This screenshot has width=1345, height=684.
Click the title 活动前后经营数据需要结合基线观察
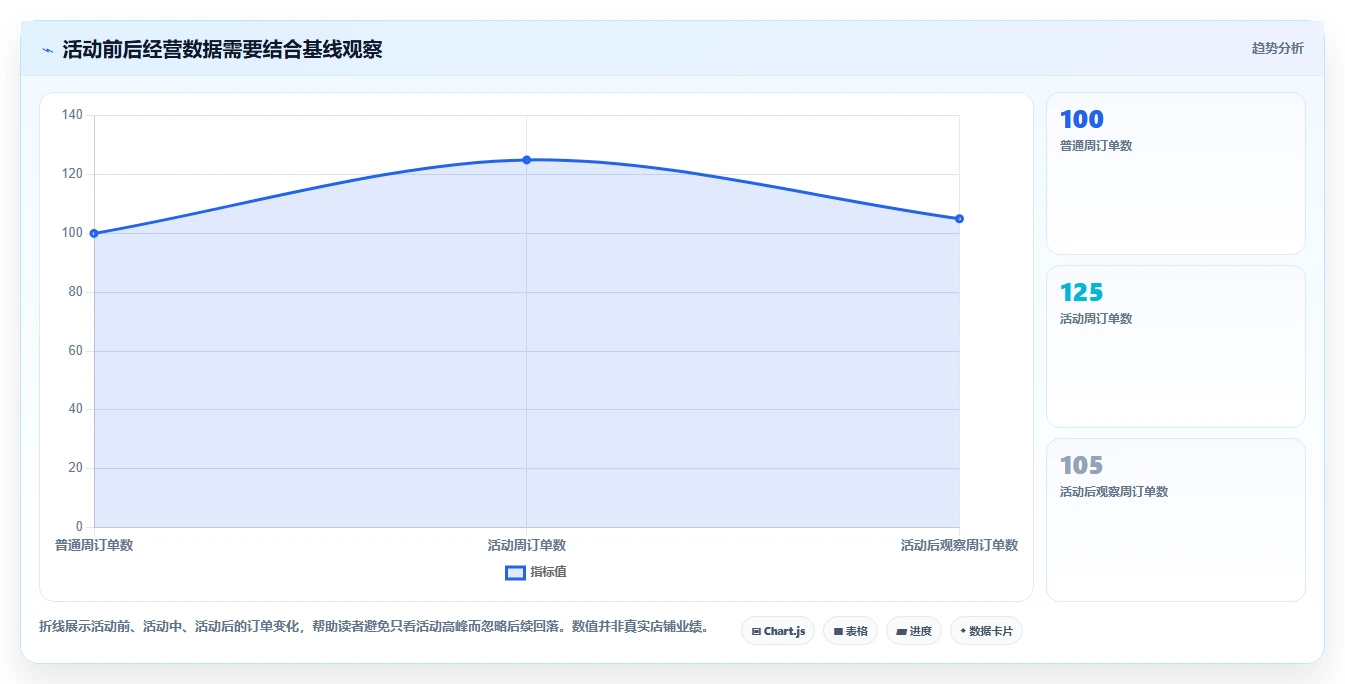click(x=222, y=49)
